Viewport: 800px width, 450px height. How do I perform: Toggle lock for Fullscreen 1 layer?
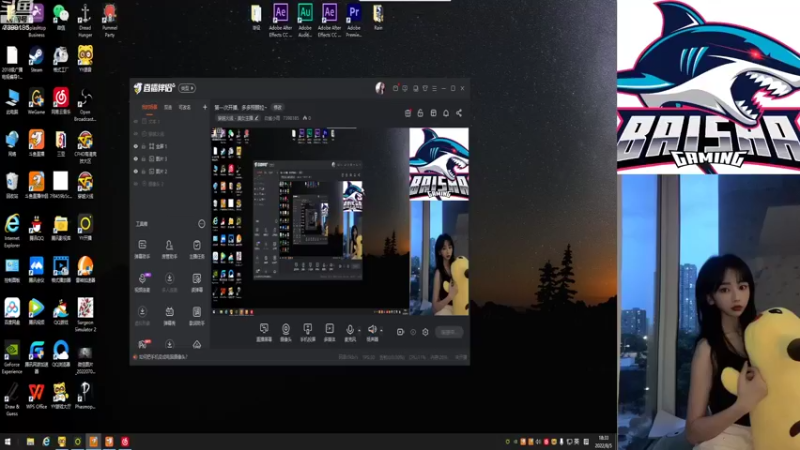[x=143, y=146]
